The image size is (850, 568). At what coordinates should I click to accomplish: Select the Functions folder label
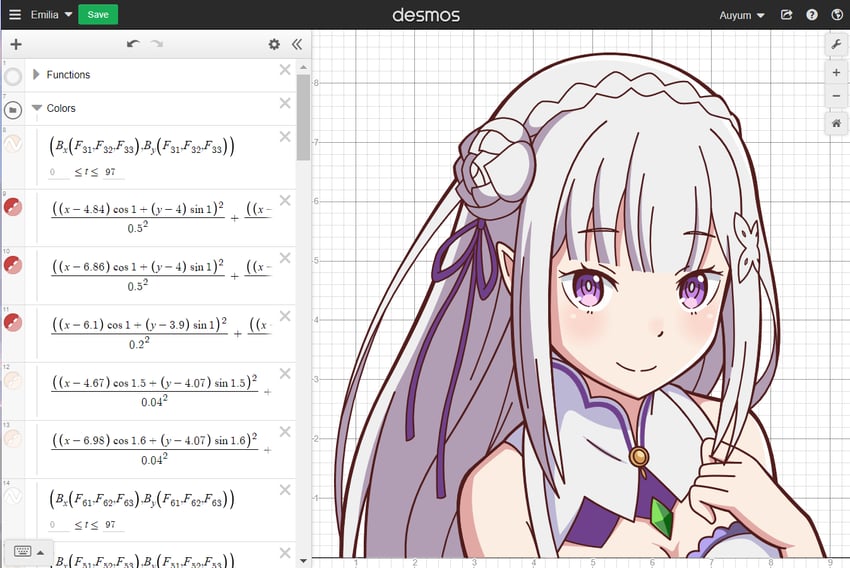pos(68,75)
